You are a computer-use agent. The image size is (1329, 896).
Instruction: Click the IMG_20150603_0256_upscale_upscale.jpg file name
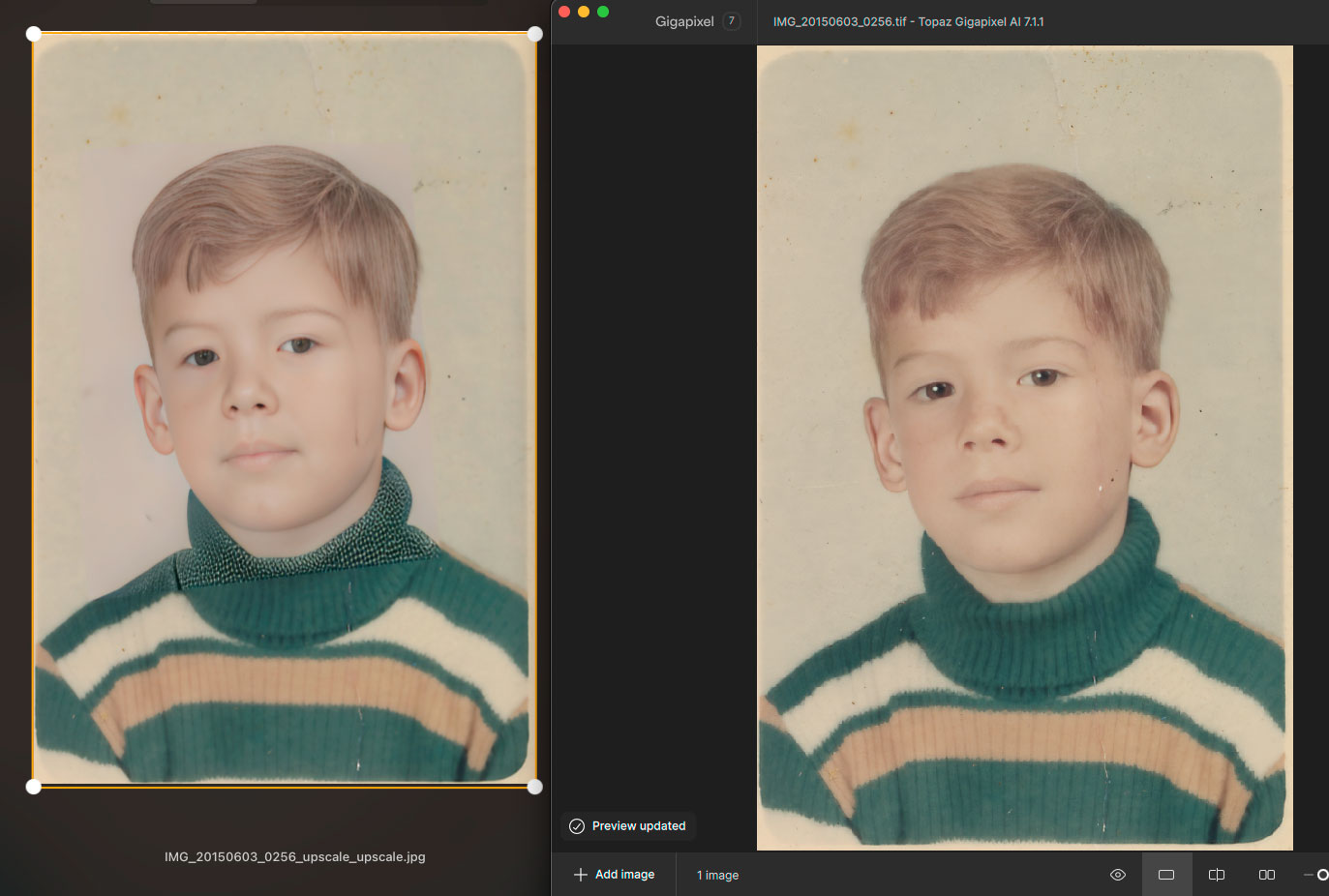pos(295,856)
